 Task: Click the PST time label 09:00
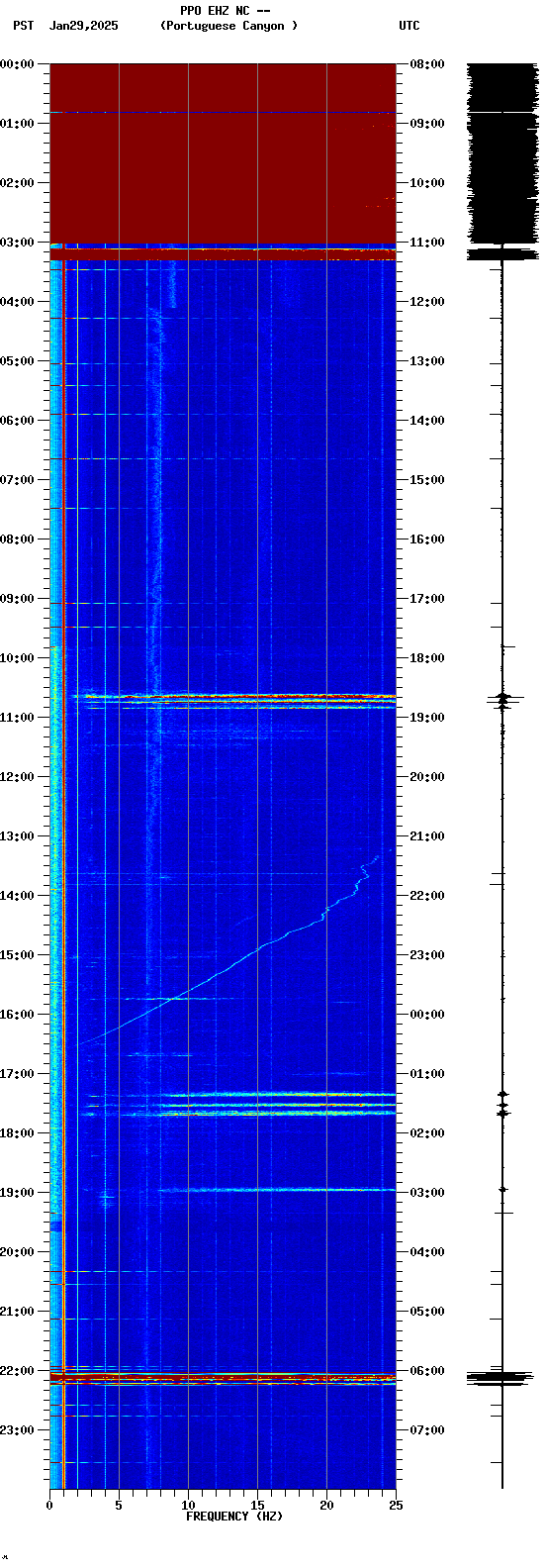18,598
